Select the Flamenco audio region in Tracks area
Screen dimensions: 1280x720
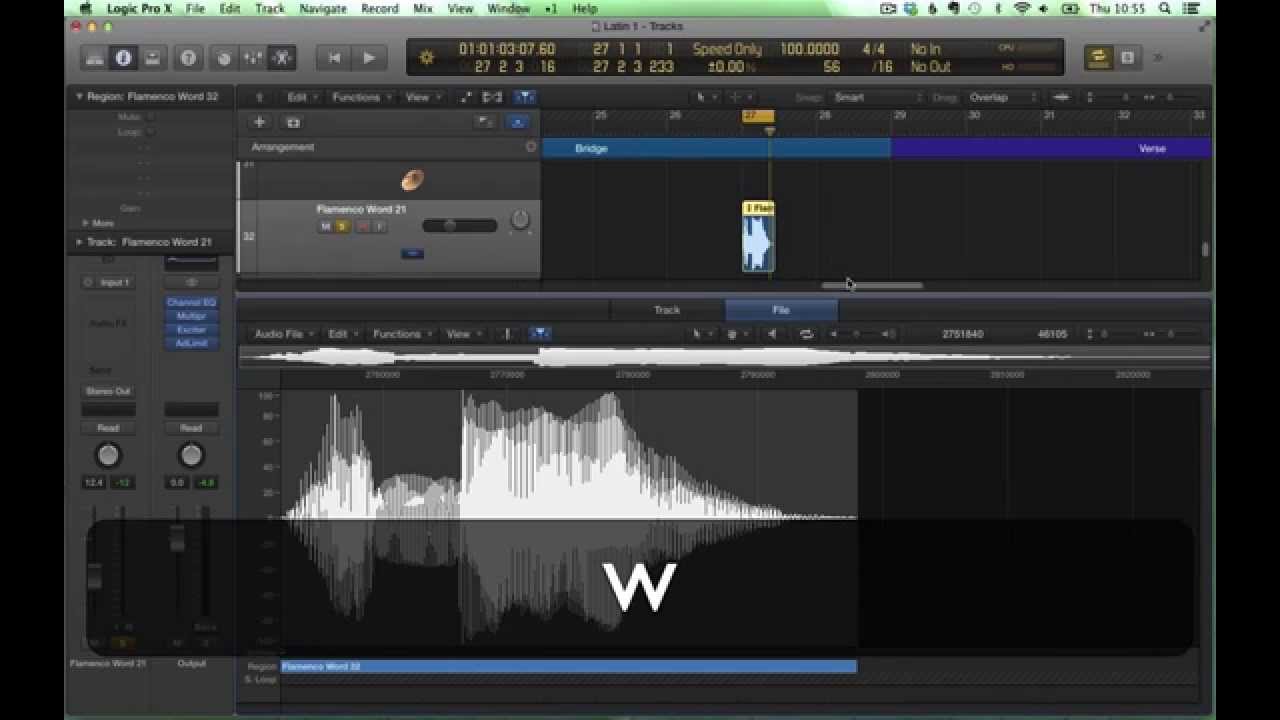click(x=758, y=237)
